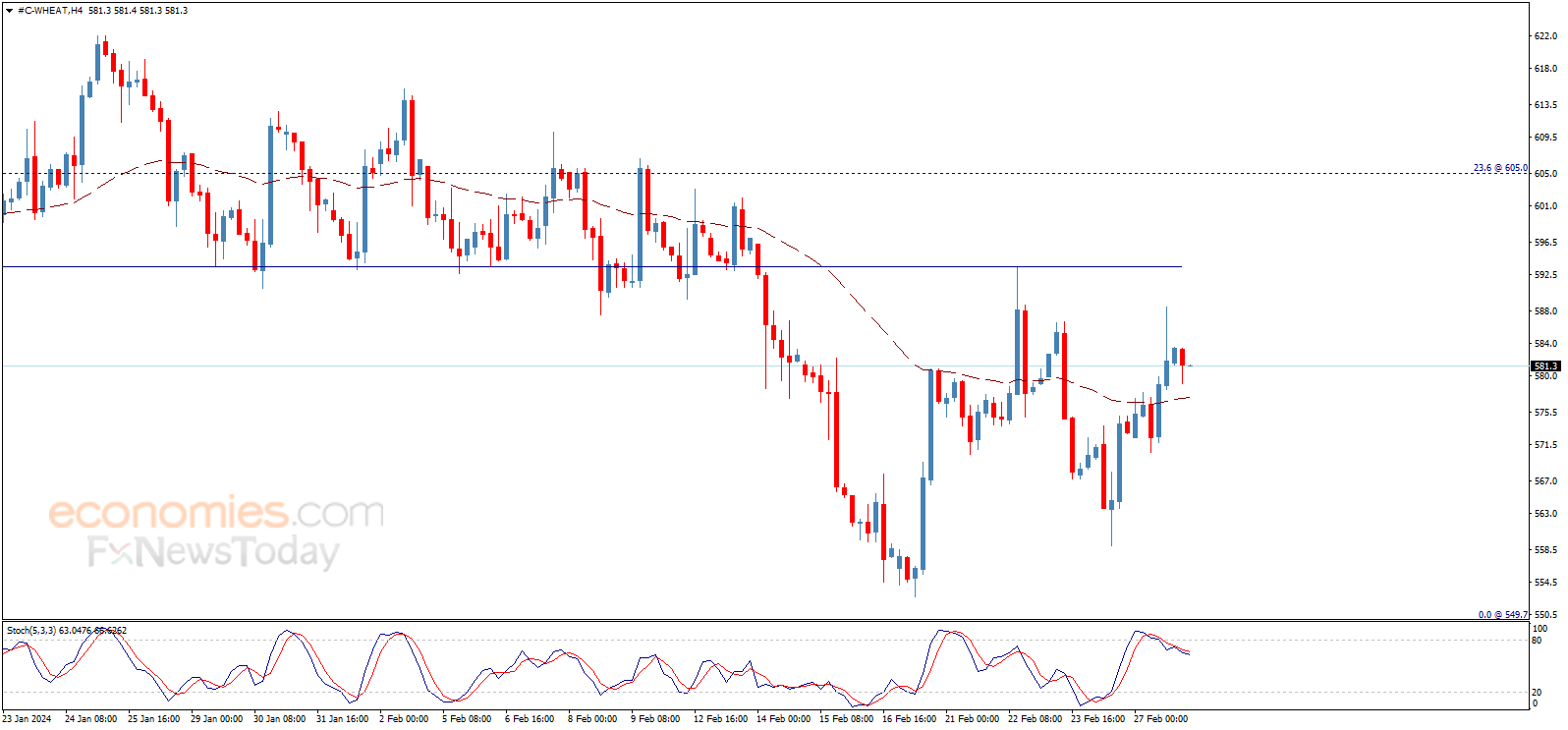Click the Stochastic scale label 80
The height and width of the screenshot is (730, 1568).
tap(1538, 641)
